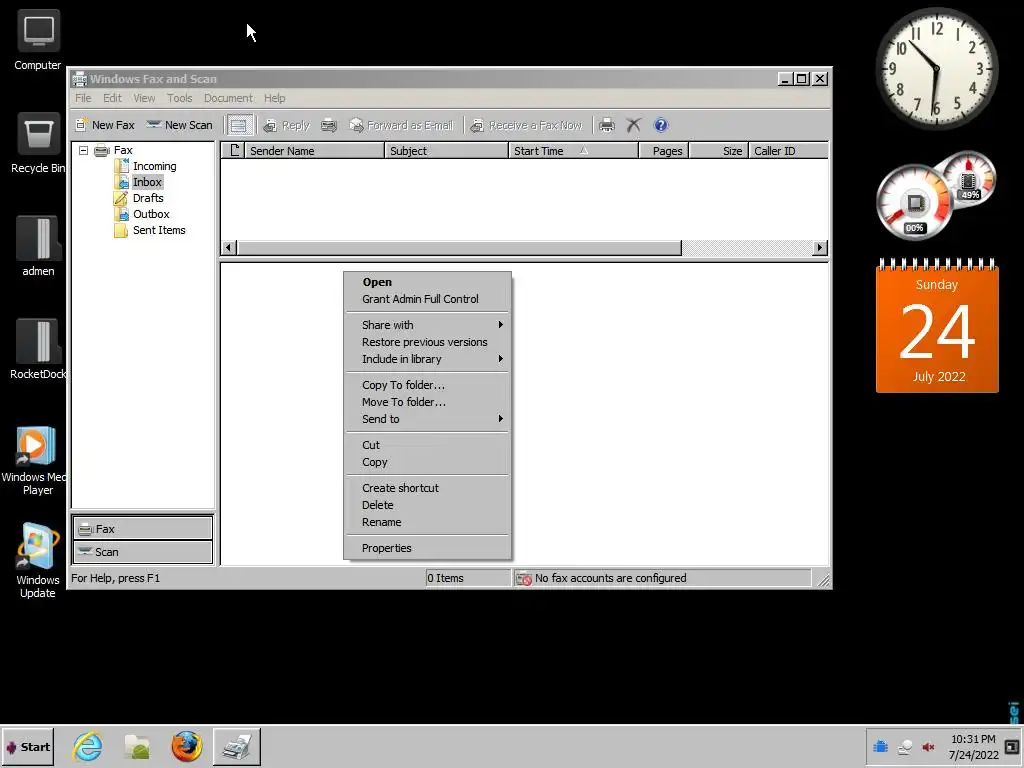Image resolution: width=1024 pixels, height=768 pixels.
Task: Click Forward as E-mail toolbar button
Action: 401,125
